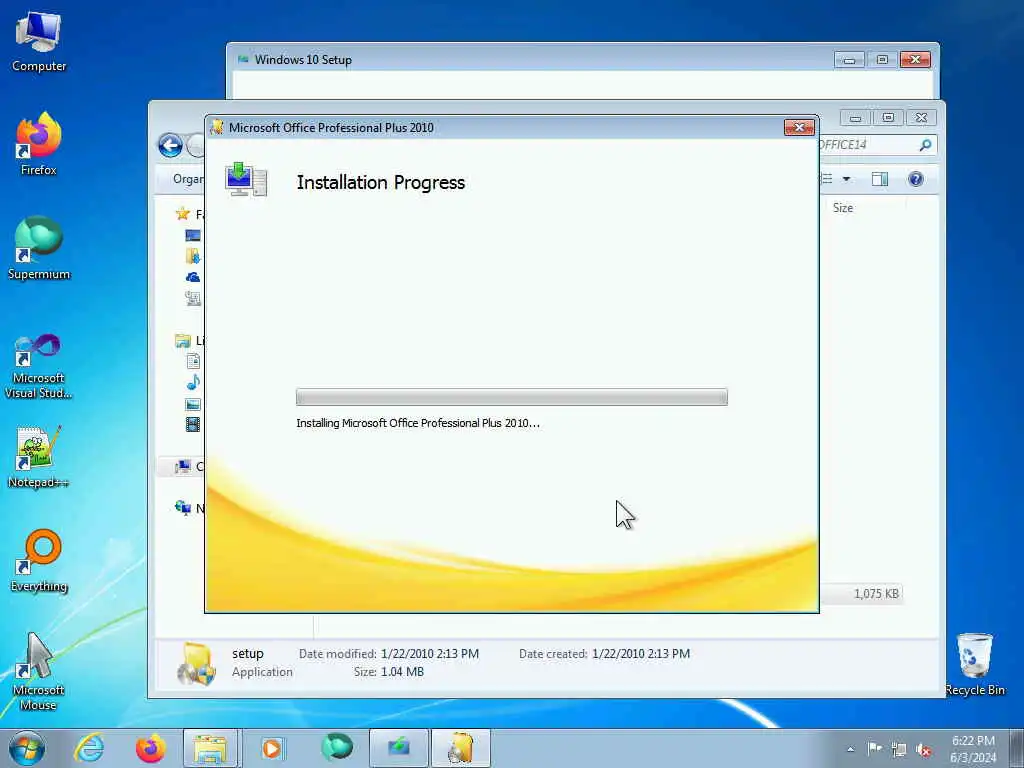This screenshot has width=1024, height=768.
Task: Close the Windows 10 Setup window
Action: 915,60
